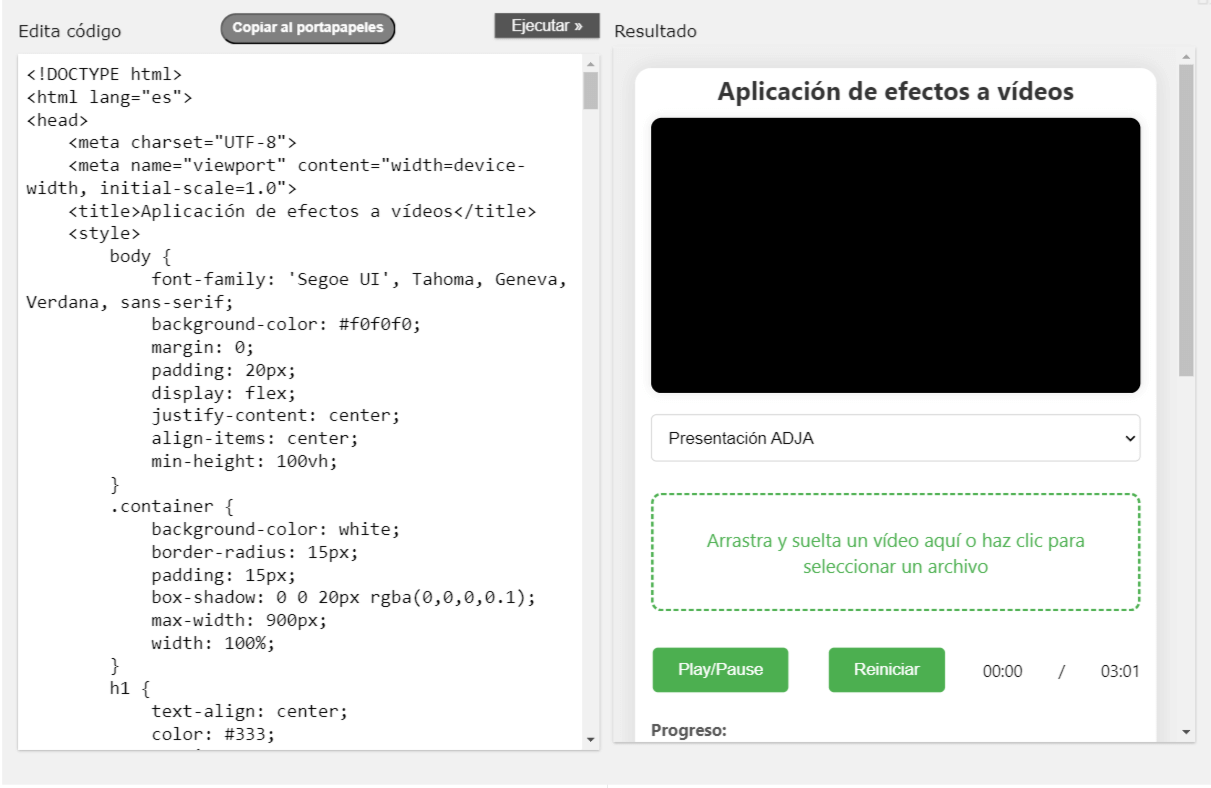1211x788 pixels.
Task: Click the Resultado panel scrollbar thumb
Action: click(1187, 220)
